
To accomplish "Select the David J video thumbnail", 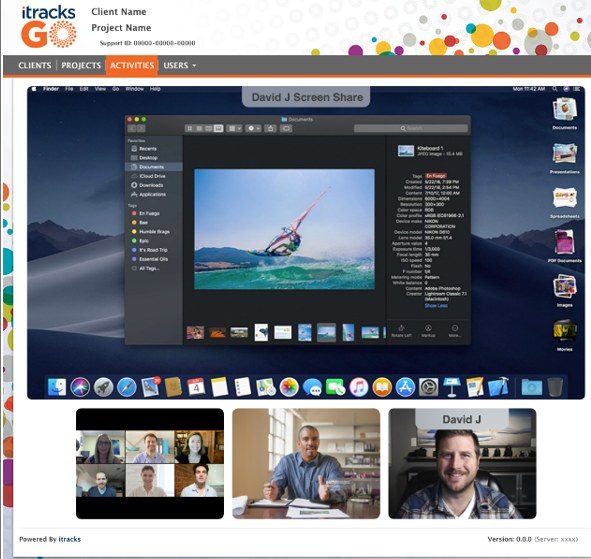I will pos(462,464).
